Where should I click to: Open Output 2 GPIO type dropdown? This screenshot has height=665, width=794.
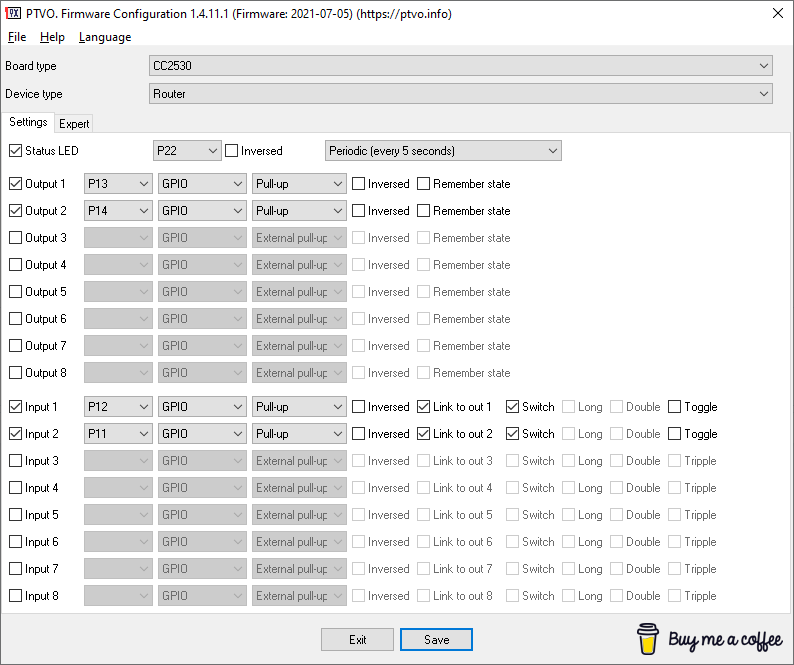202,211
